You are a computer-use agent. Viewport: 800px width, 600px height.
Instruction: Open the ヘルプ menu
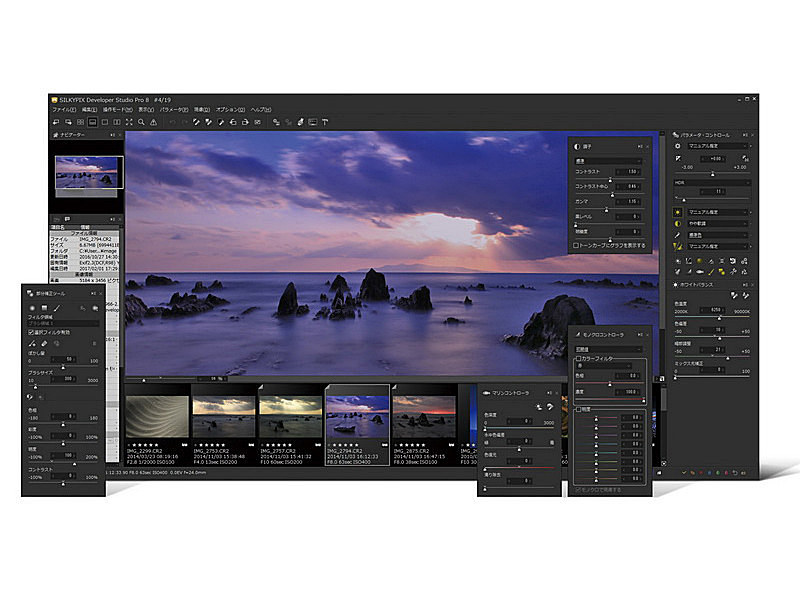coord(261,110)
